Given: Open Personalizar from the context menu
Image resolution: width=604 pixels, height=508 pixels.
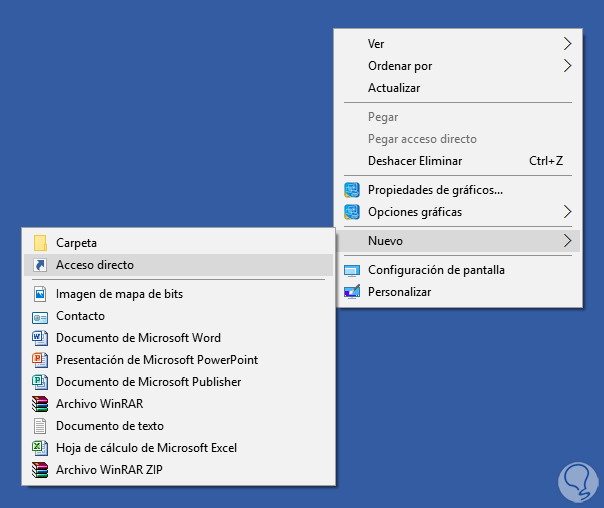Looking at the screenshot, I should coord(399,292).
